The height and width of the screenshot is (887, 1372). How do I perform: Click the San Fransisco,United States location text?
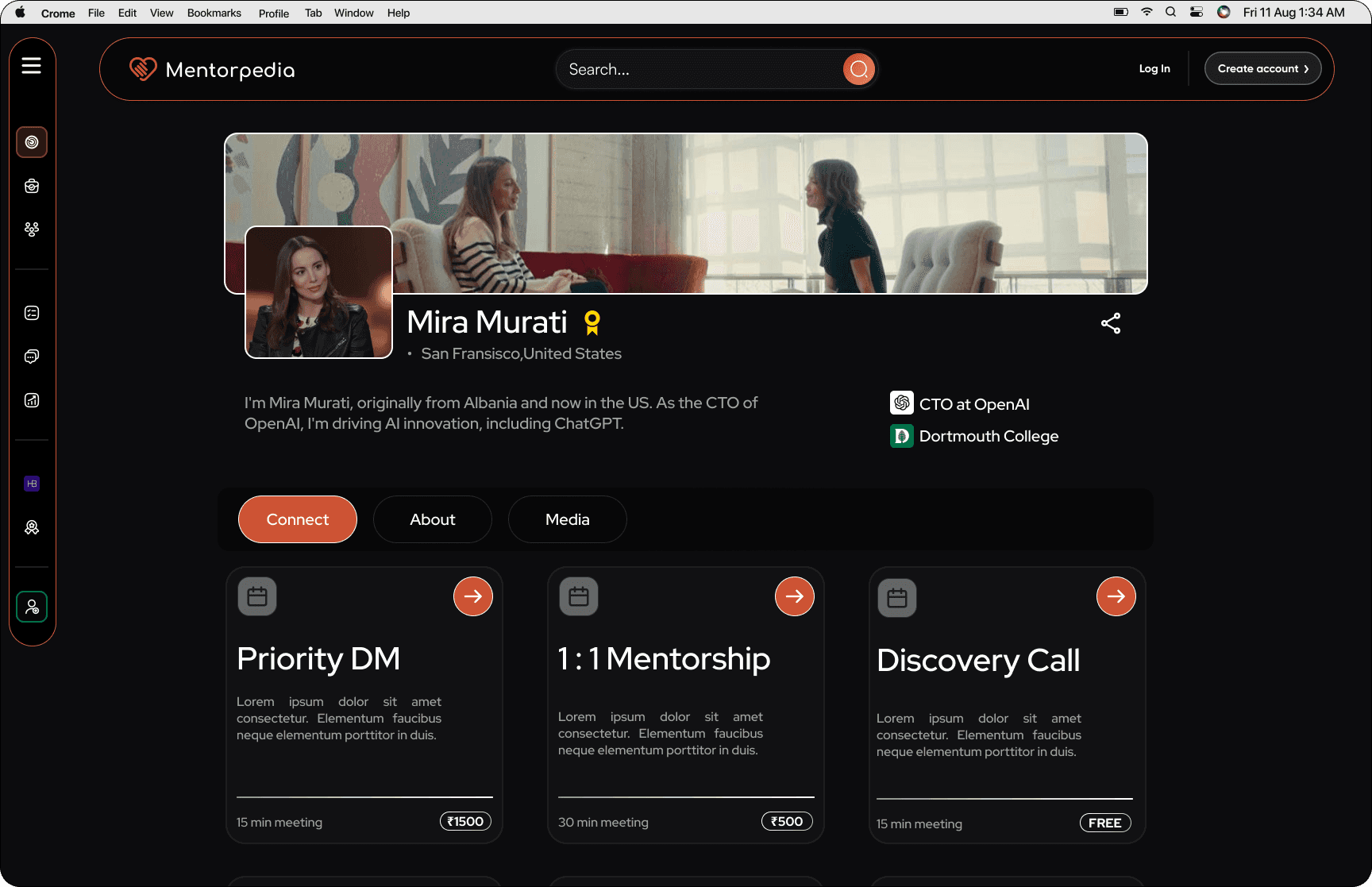point(522,353)
